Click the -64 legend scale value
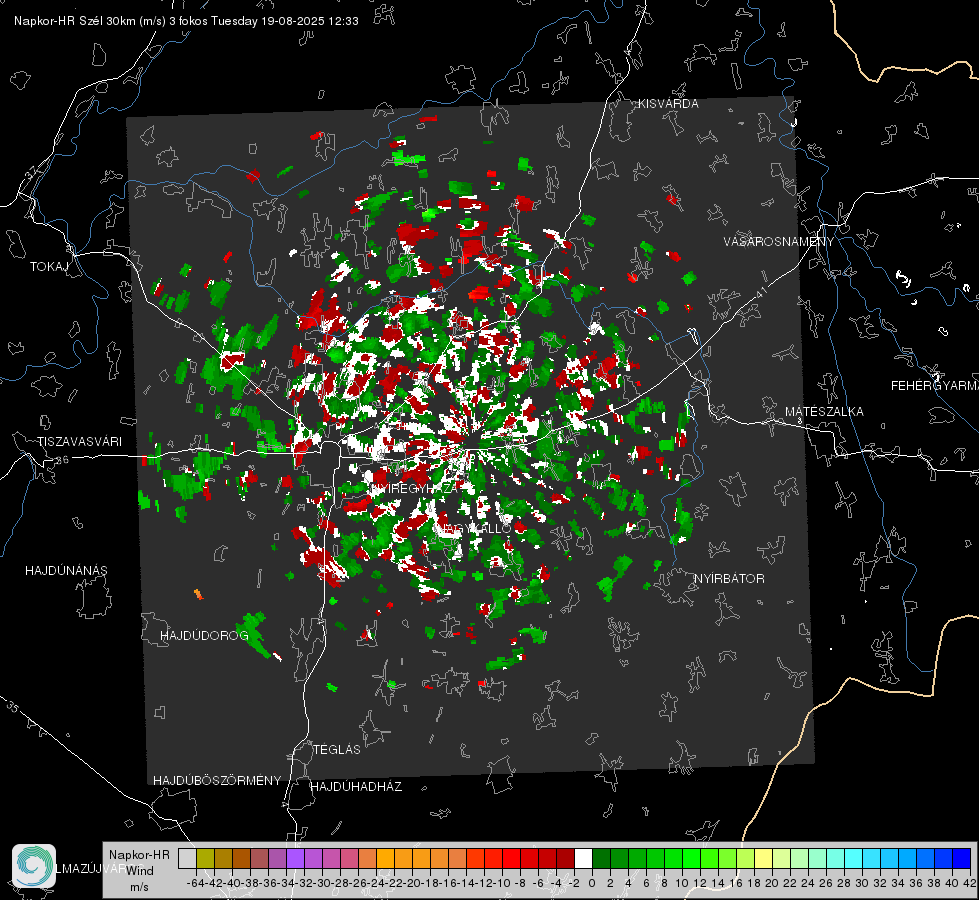979x900 pixels. coord(196,883)
